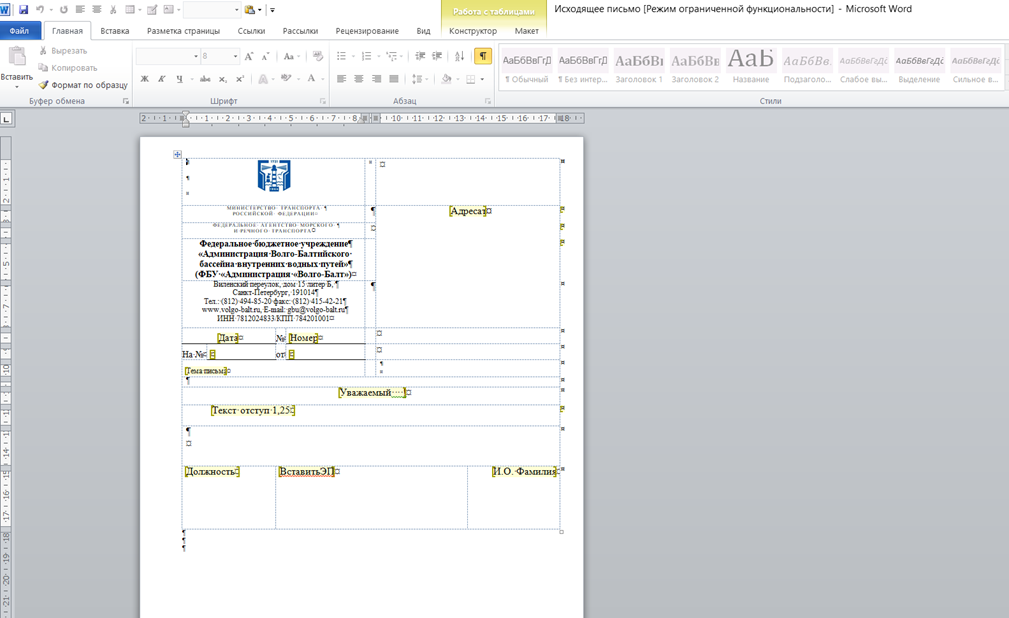Click the scissors icon in Quick Access
This screenshot has height=618, width=1009.
113,10
